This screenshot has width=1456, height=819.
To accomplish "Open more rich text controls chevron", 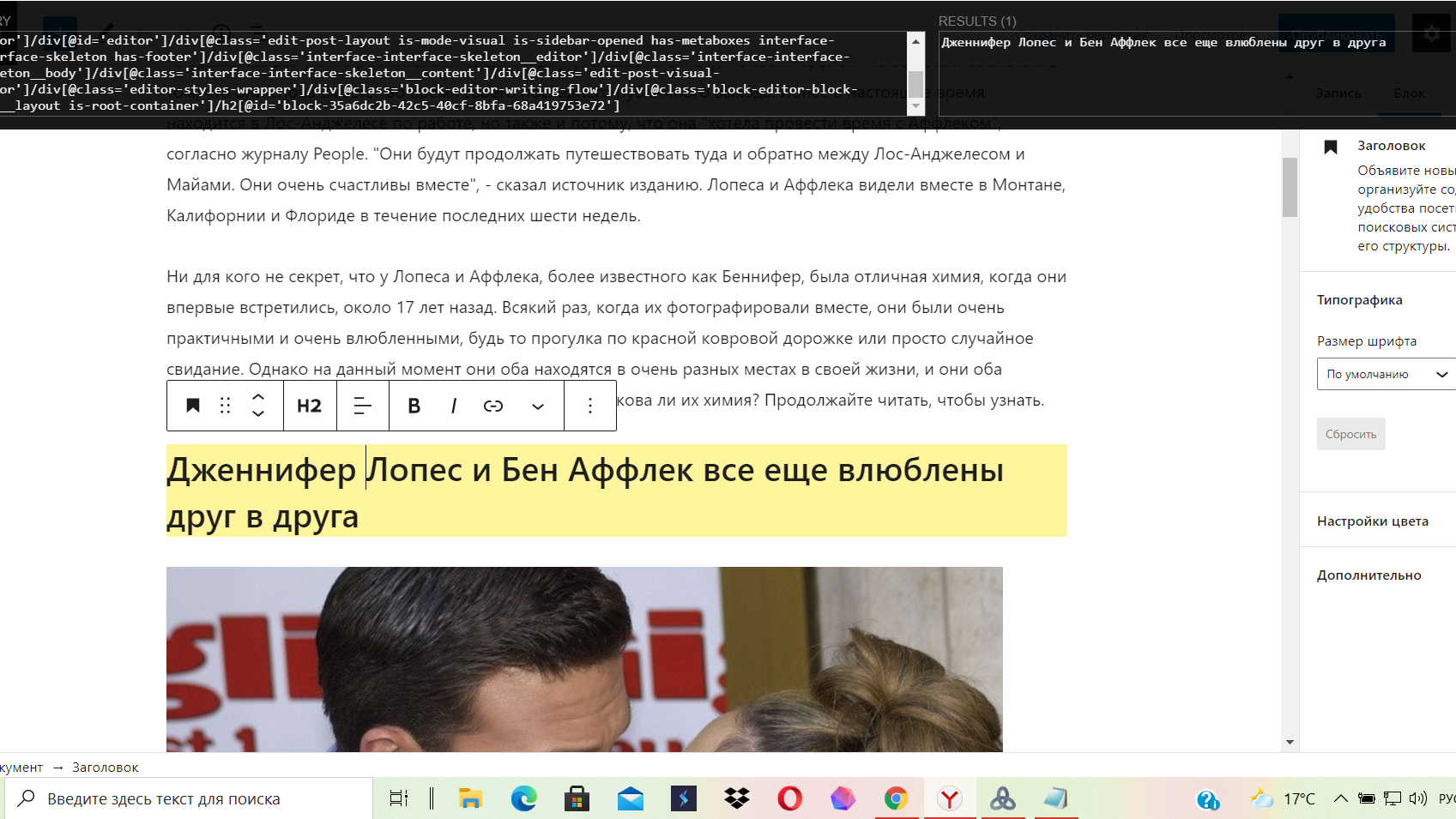I will point(538,406).
